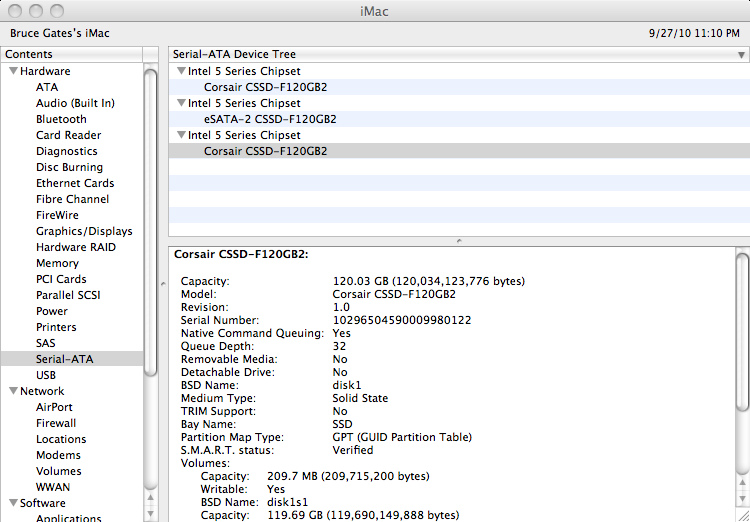Click the details pane scroll down arrow

coord(742,500)
